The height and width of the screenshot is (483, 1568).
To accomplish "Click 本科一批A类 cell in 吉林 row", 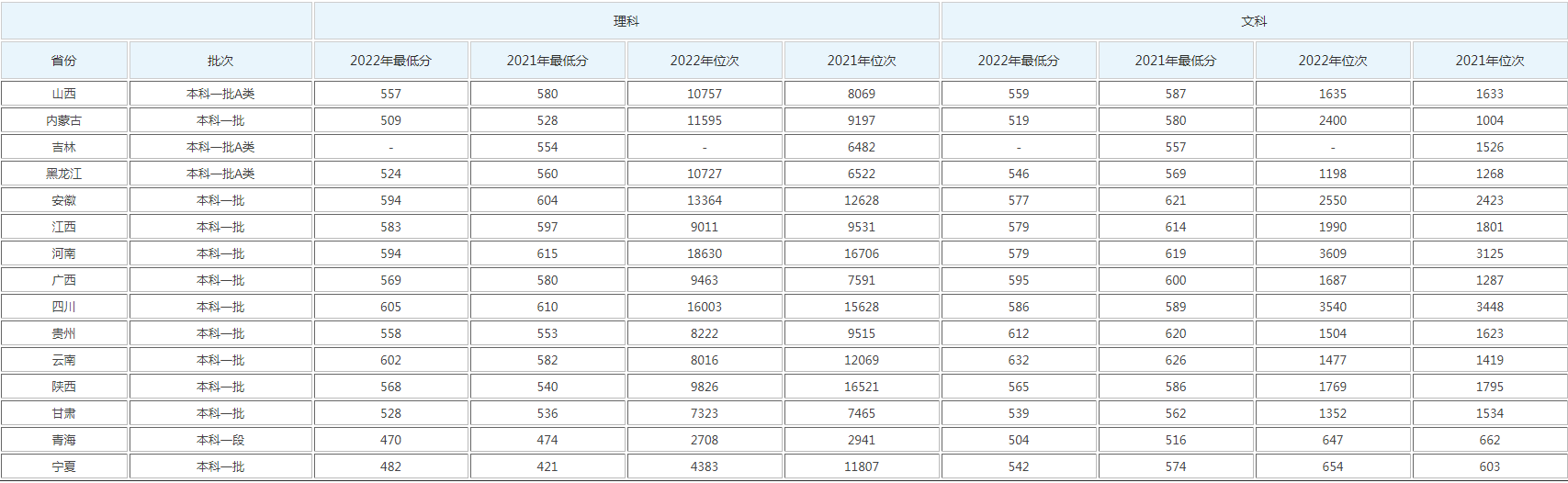I will pyautogui.click(x=220, y=147).
